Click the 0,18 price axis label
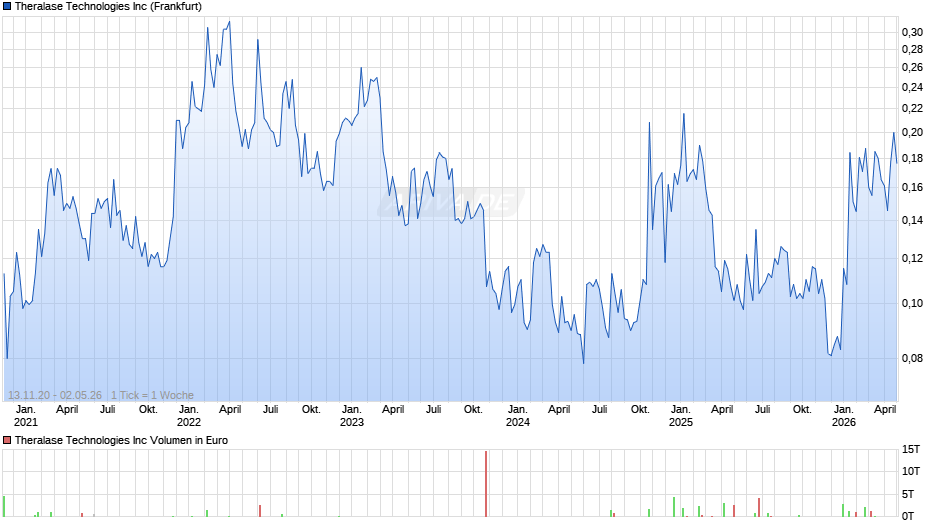Viewport: 940px width, 526px height. point(912,158)
